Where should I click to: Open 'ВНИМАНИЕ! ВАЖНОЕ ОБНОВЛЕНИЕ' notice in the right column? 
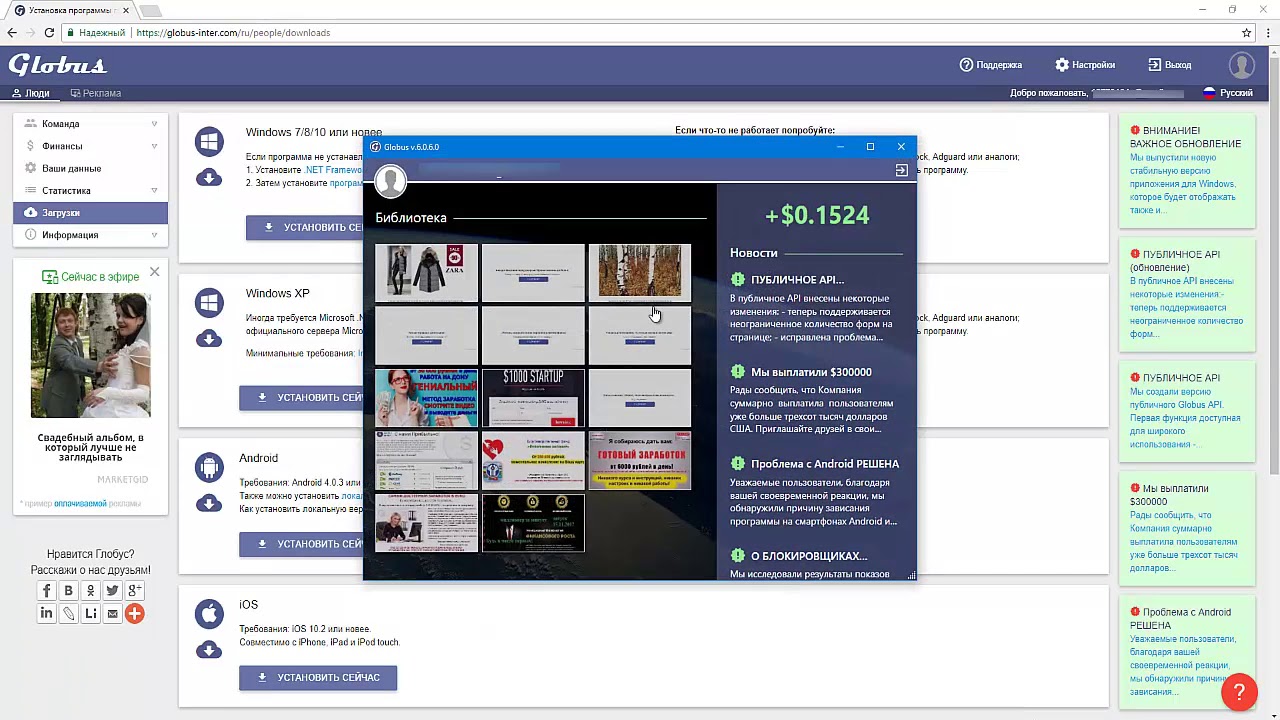[1185, 137]
